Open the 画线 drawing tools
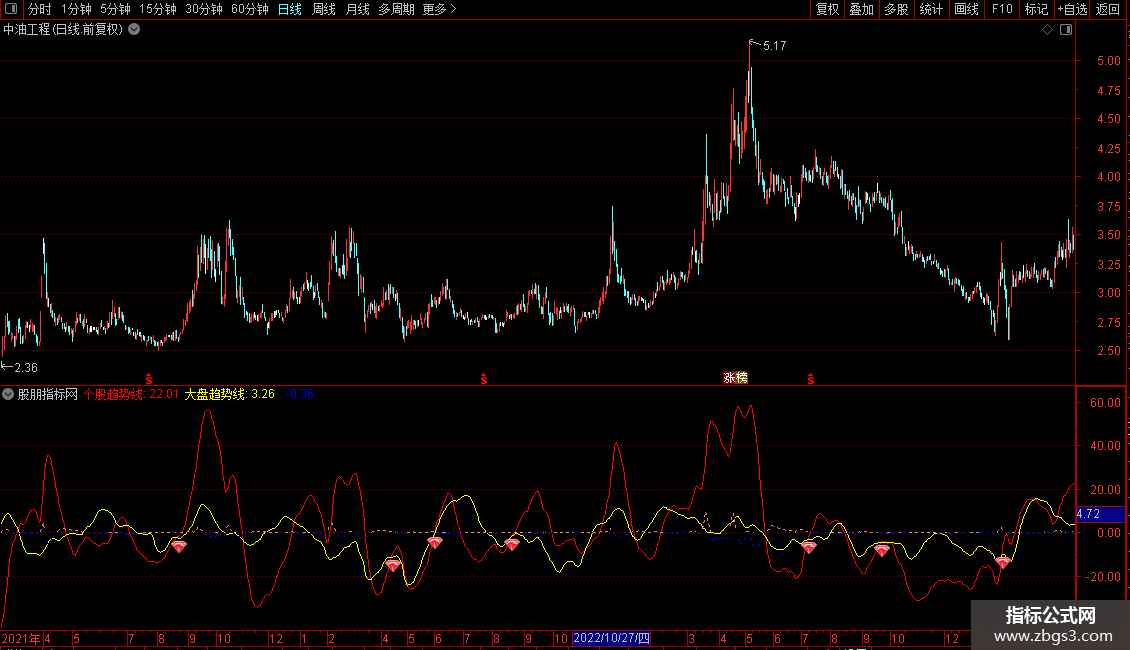 tap(966, 9)
